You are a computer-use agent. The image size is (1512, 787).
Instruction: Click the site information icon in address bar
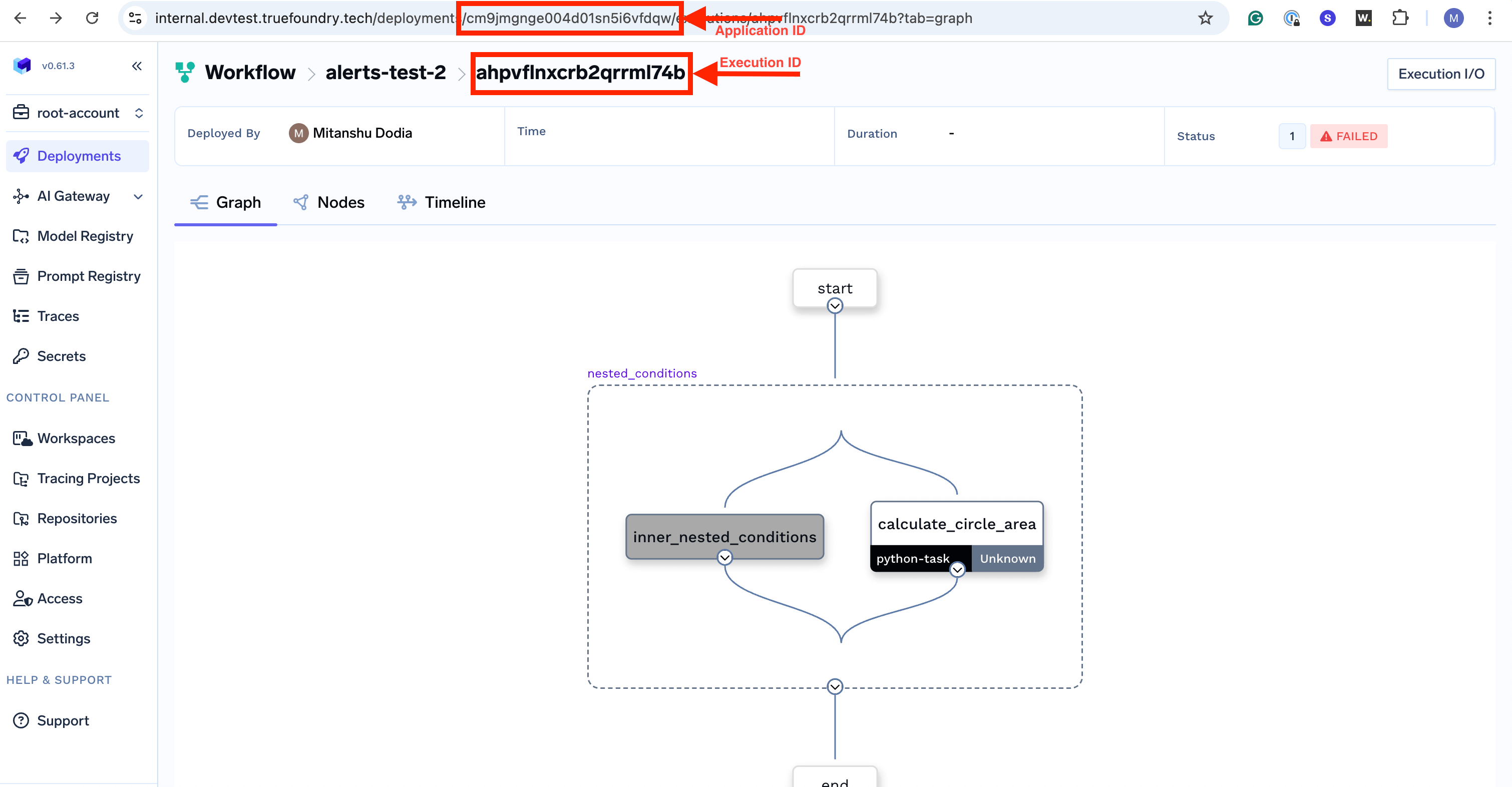(136, 18)
